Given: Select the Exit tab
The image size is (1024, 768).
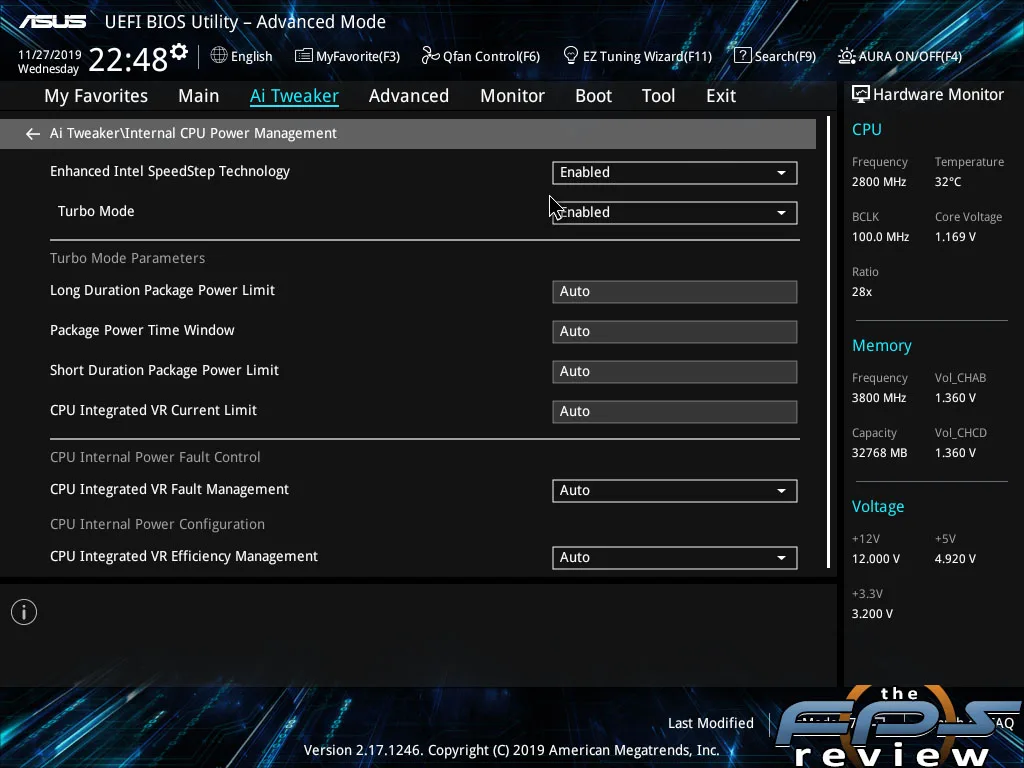Looking at the screenshot, I should click(x=721, y=96).
